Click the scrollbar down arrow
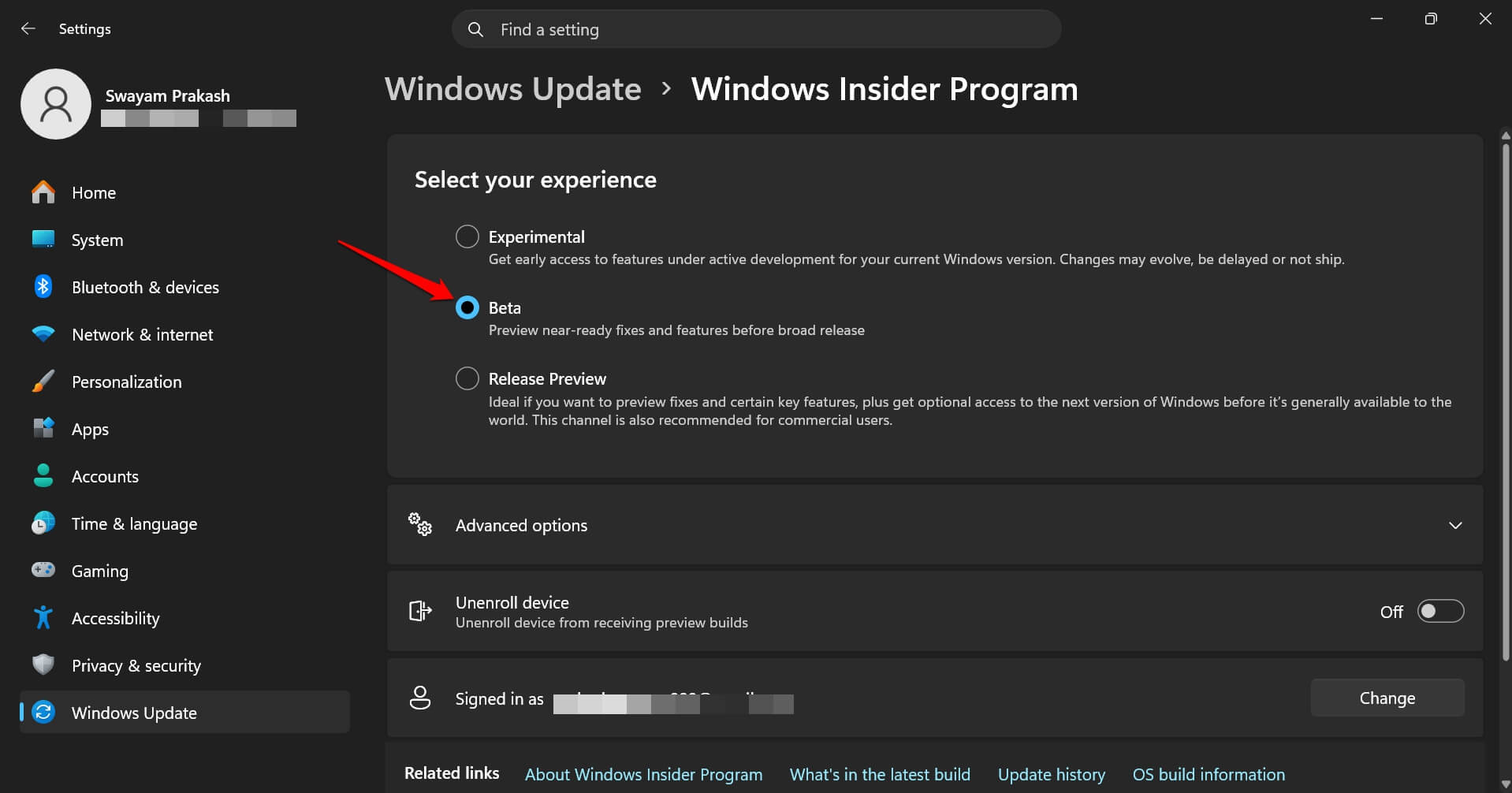1512x793 pixels. pos(1506,784)
